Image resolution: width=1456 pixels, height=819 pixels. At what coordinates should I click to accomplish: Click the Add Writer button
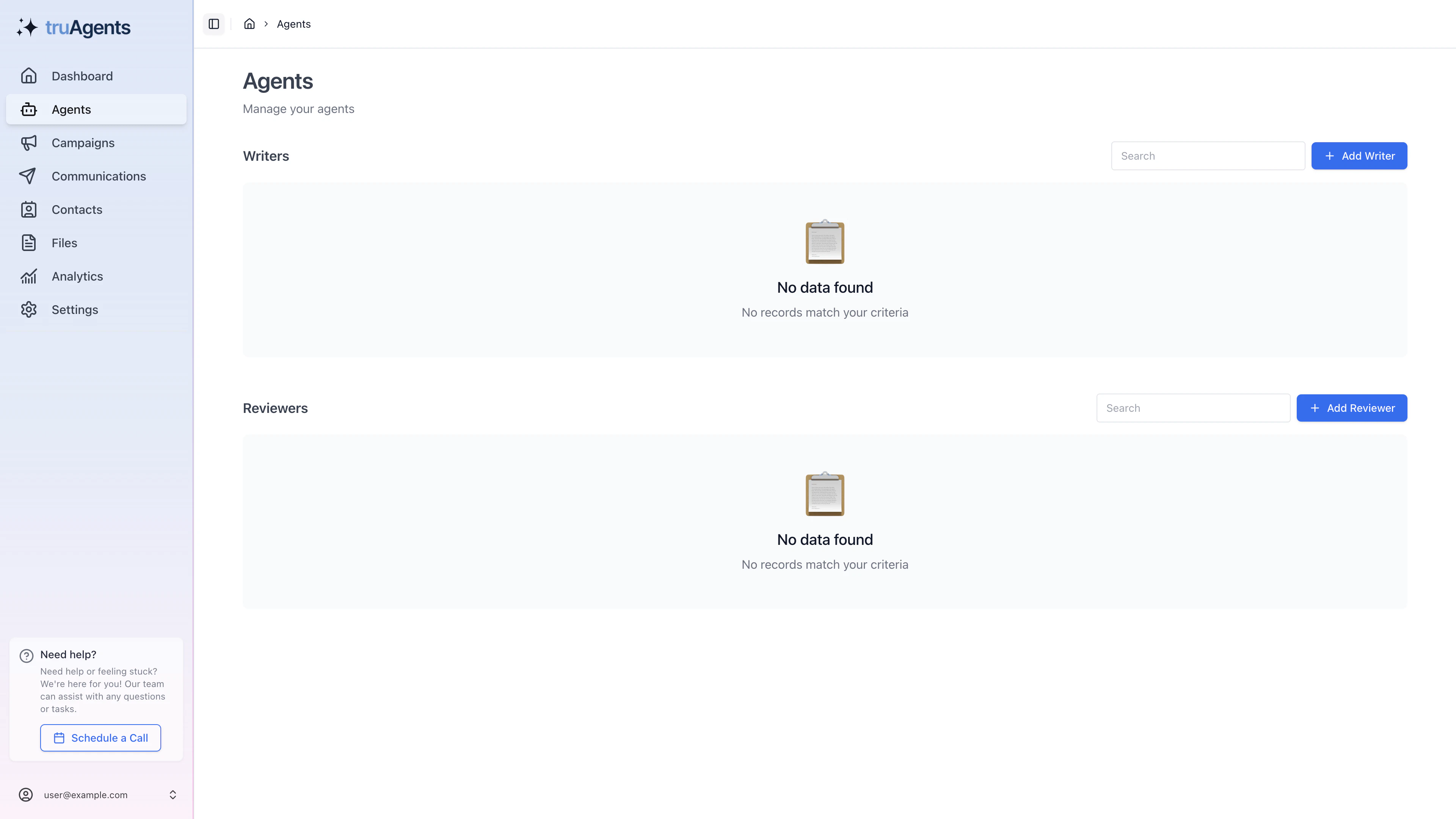coord(1359,155)
